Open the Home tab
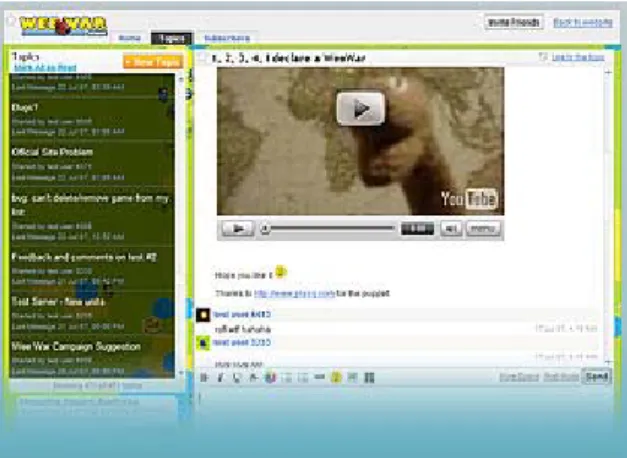The width and height of the screenshot is (627, 458). click(x=130, y=38)
